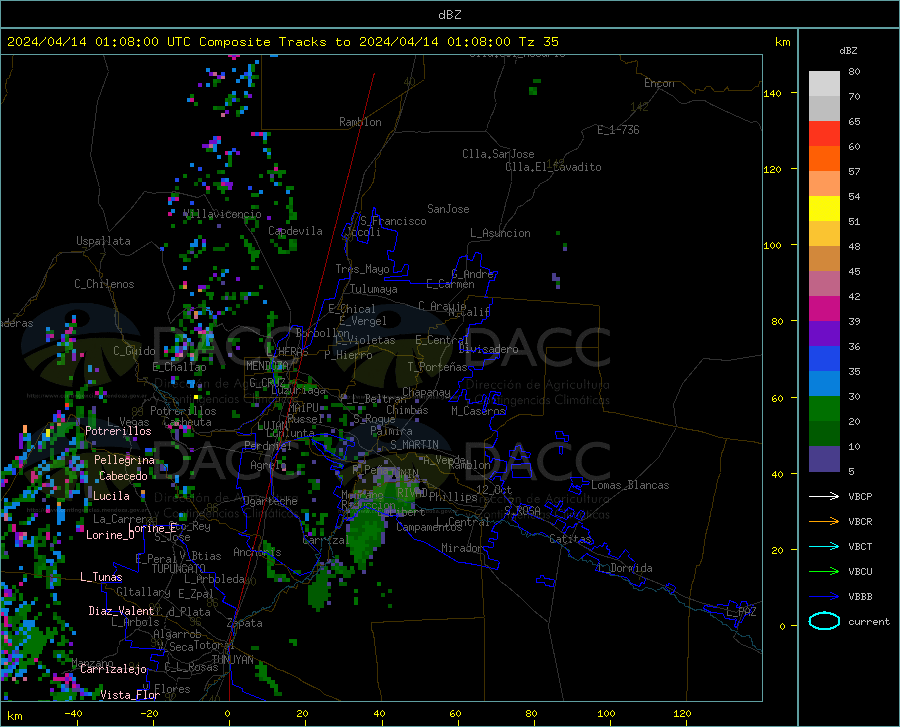Screen dimensions: 900x727
Task: Click the 36 dBZ blue color swatch
Action: pos(824,359)
